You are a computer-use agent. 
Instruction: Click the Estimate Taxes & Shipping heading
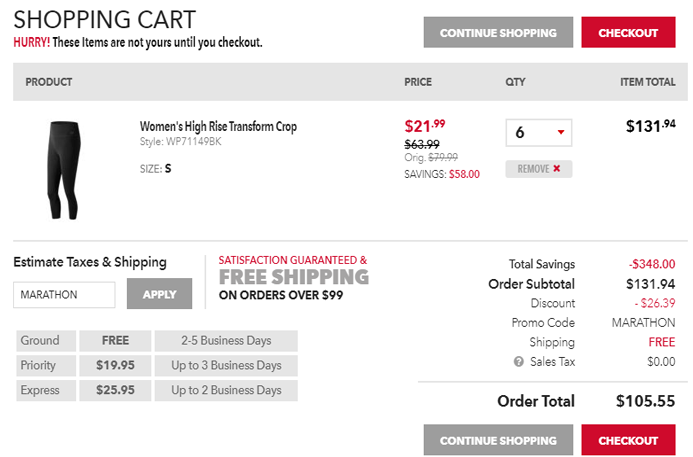click(x=90, y=263)
